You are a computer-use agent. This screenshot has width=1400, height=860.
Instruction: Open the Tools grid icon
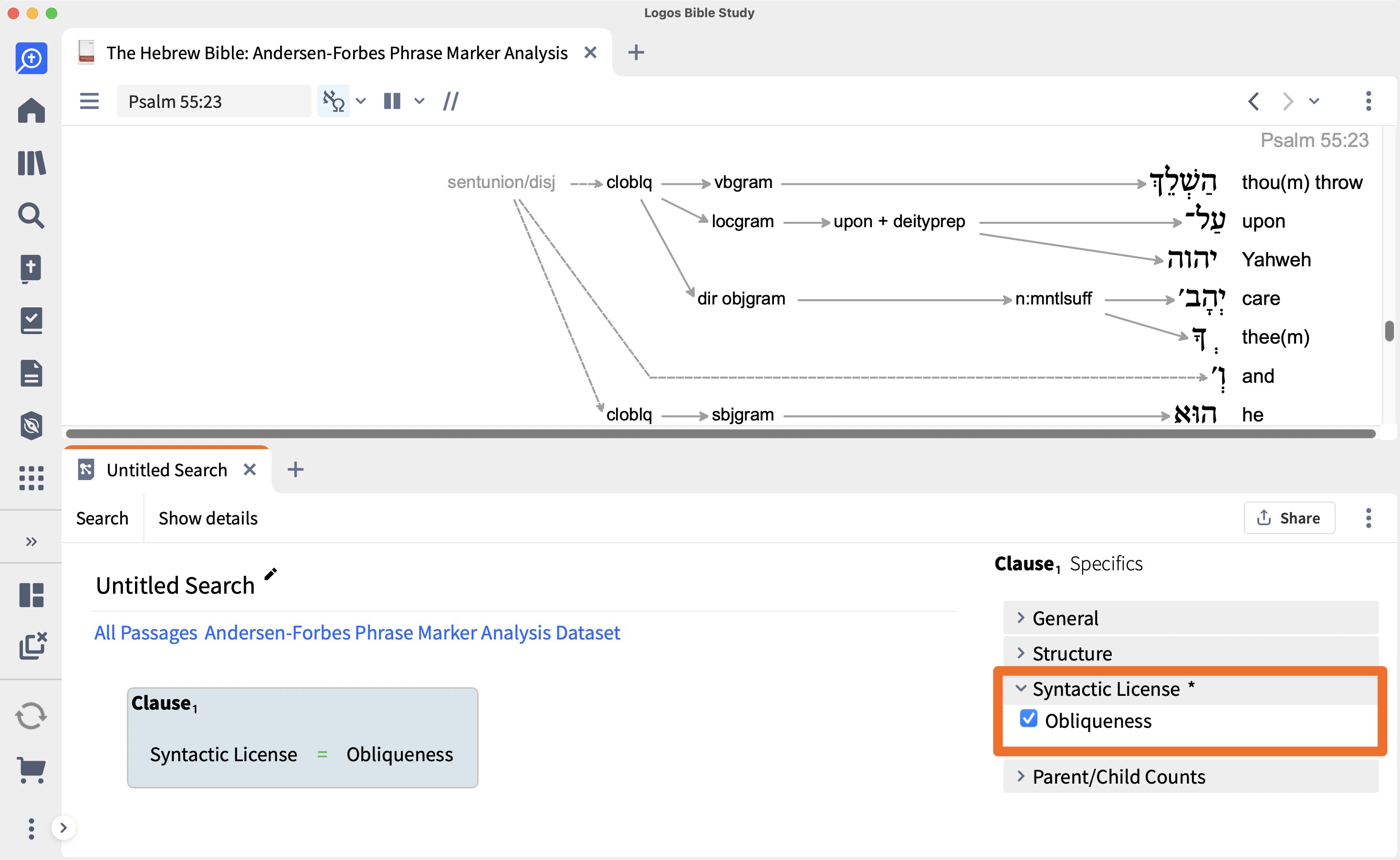[31, 478]
